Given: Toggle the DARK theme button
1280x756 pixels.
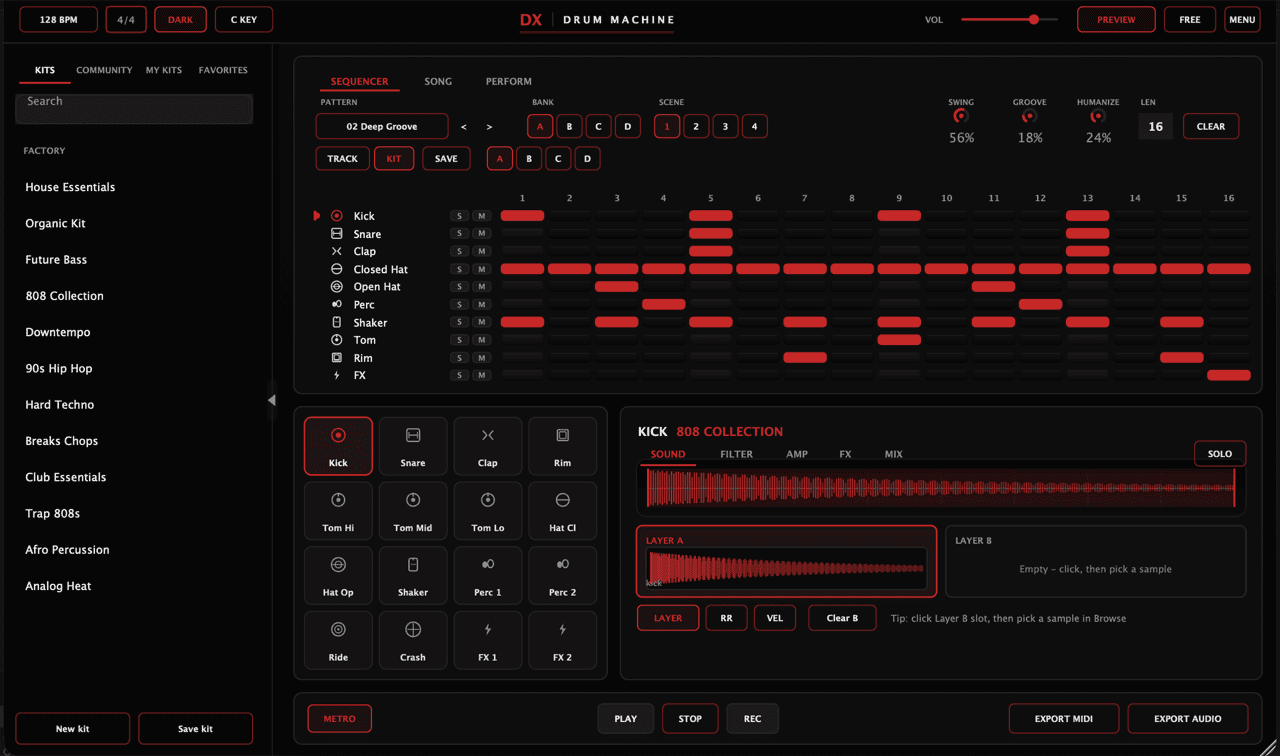Looking at the screenshot, I should pyautogui.click(x=180, y=19).
